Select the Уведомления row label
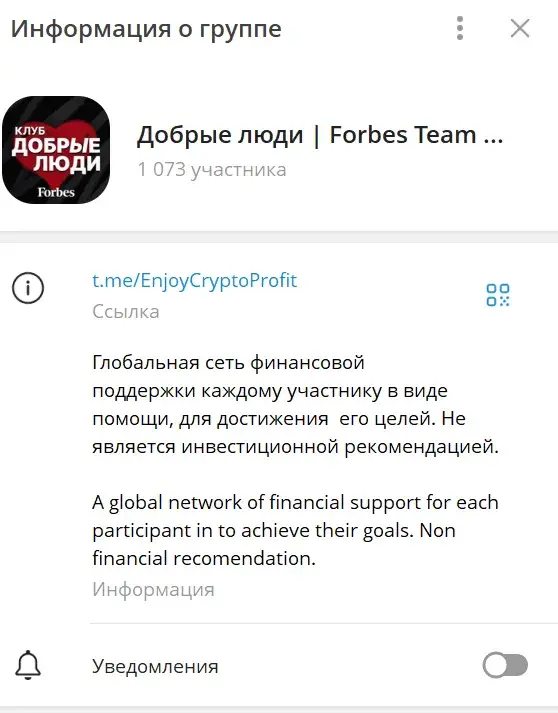This screenshot has width=558, height=713. pos(155,666)
